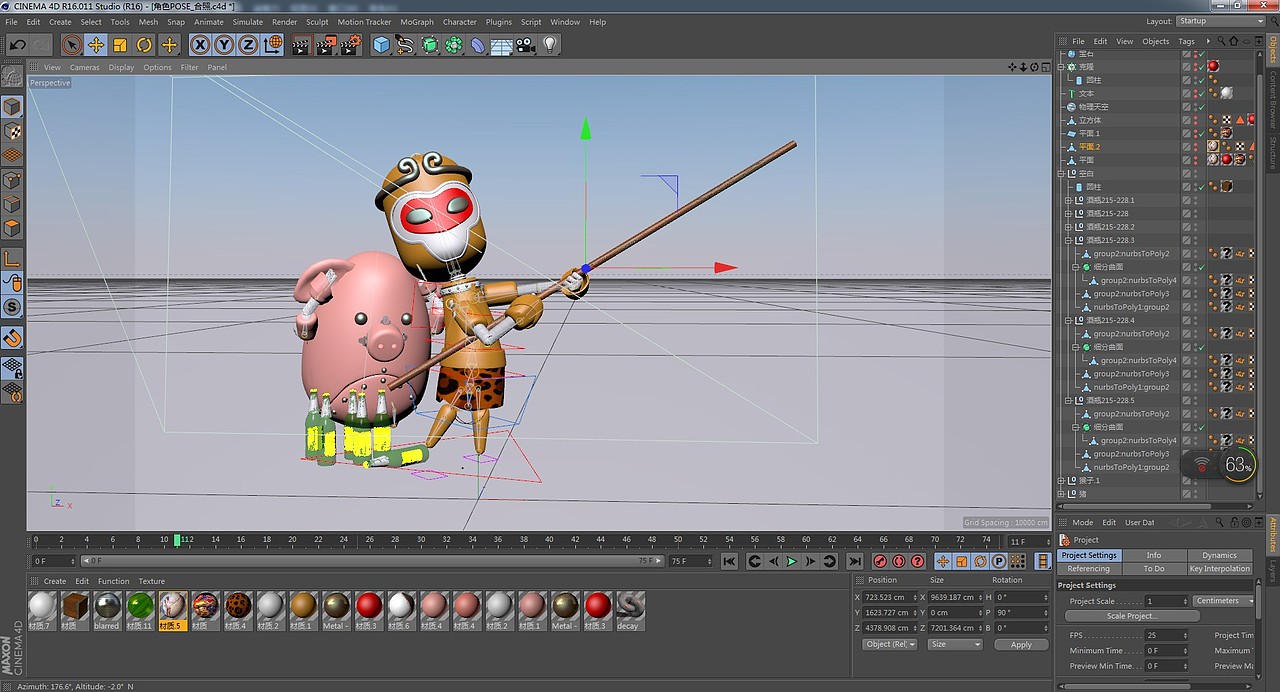This screenshot has height=692, width=1280.
Task: Toggle the X axis lock
Action: [x=200, y=45]
